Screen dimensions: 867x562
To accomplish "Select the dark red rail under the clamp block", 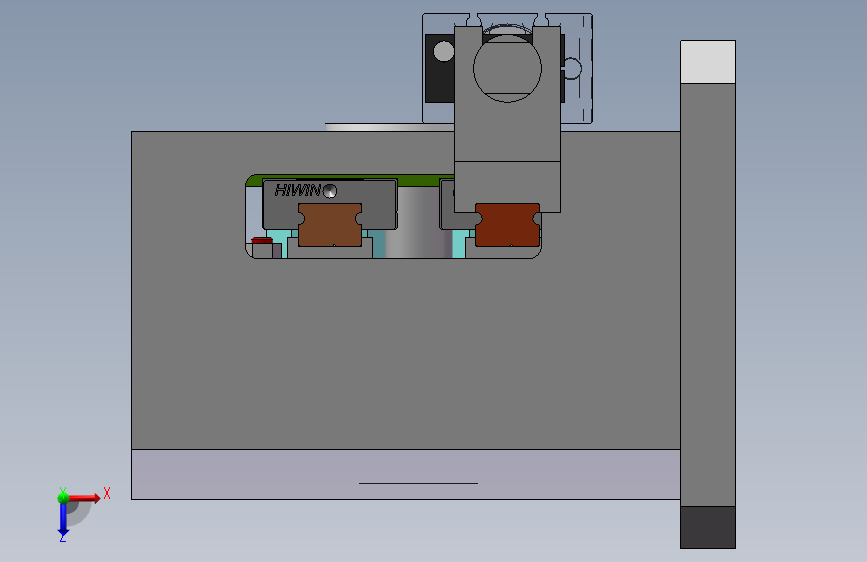I will tap(508, 225).
